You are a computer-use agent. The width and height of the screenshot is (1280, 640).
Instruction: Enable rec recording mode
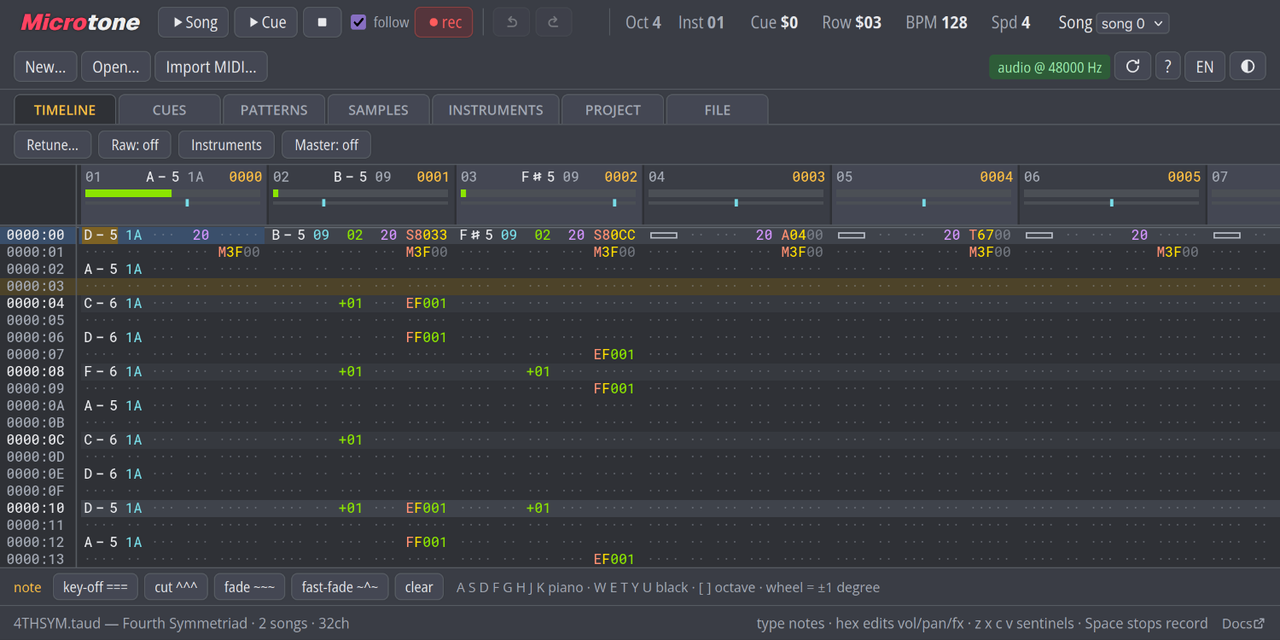pos(444,22)
